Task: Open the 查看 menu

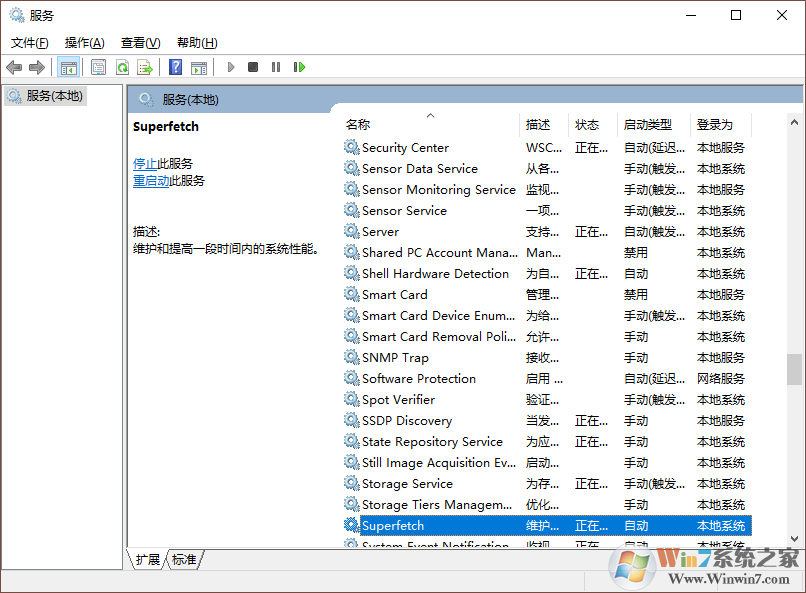Action: point(140,42)
